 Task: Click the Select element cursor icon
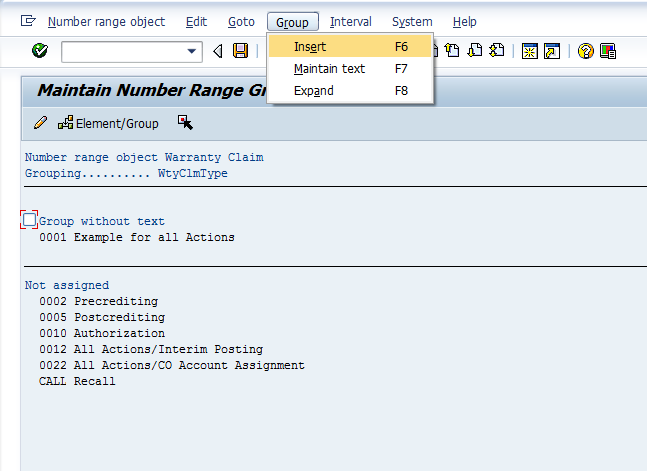coord(185,123)
